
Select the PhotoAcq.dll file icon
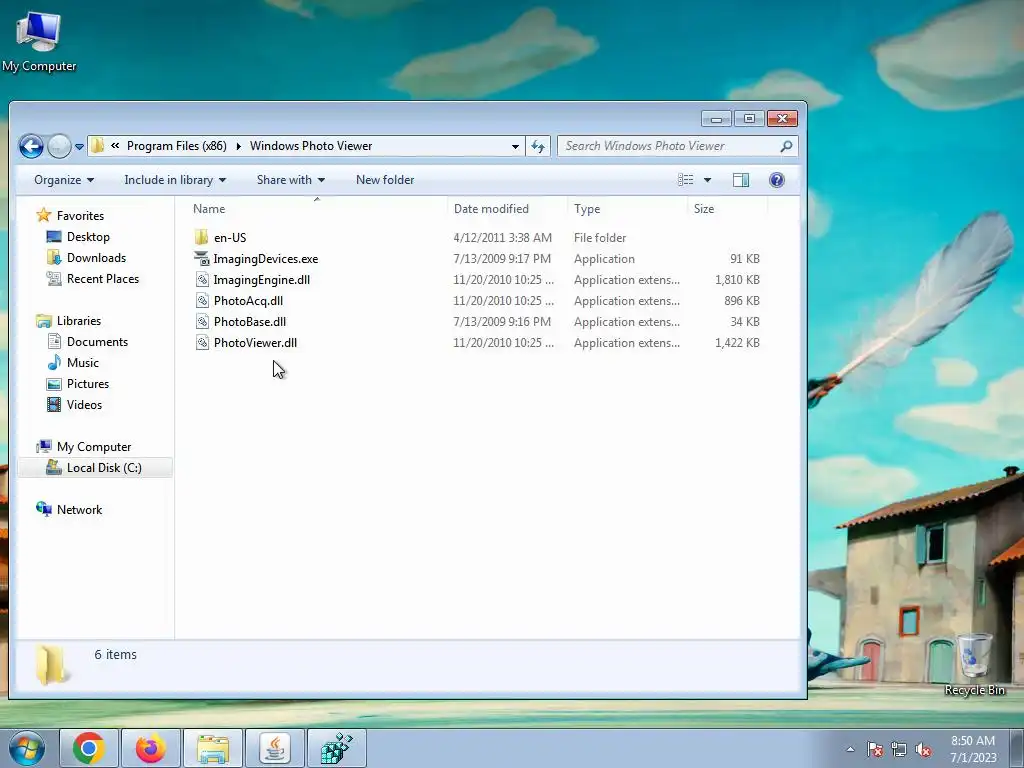202,301
